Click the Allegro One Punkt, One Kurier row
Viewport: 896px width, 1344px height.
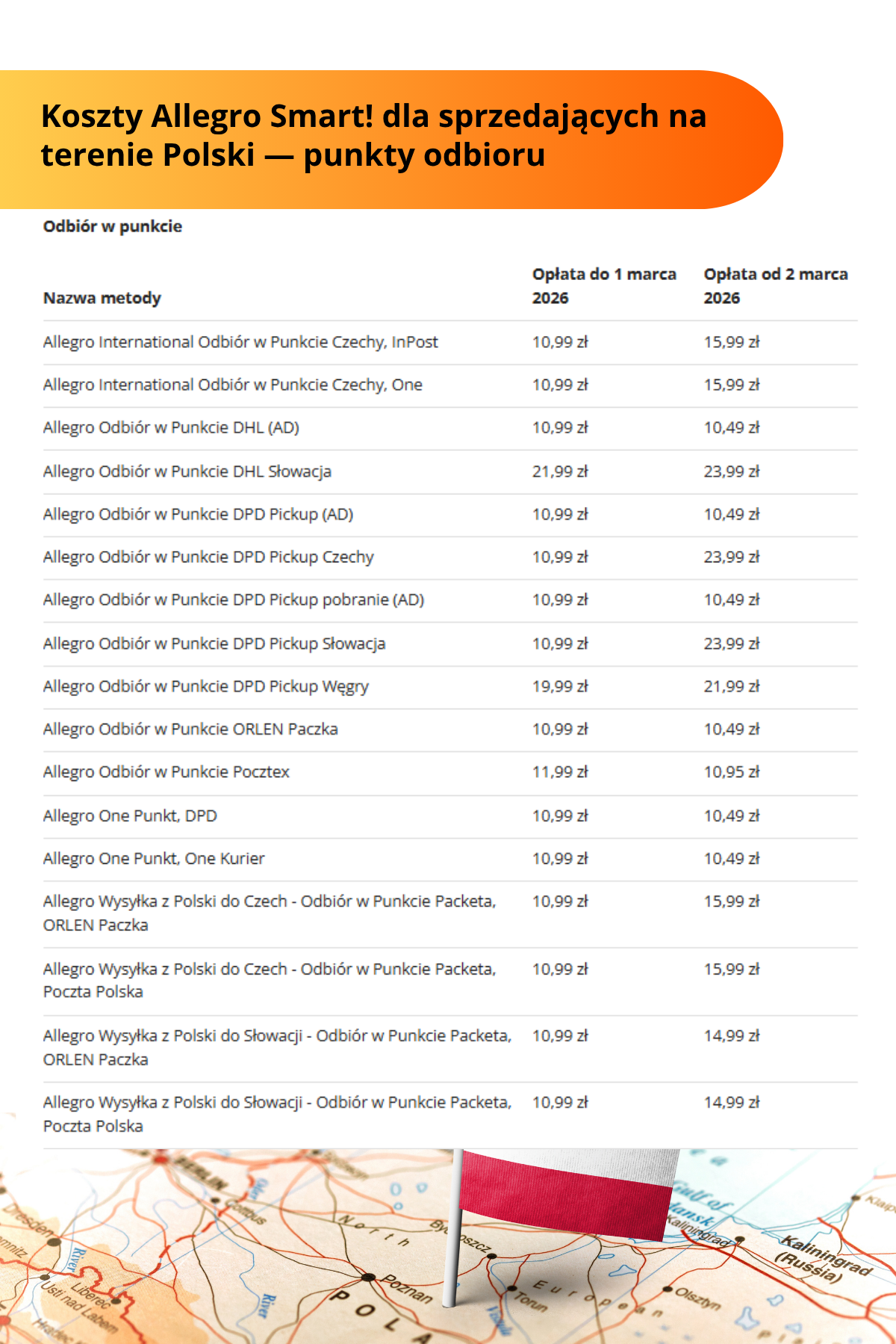154,859
